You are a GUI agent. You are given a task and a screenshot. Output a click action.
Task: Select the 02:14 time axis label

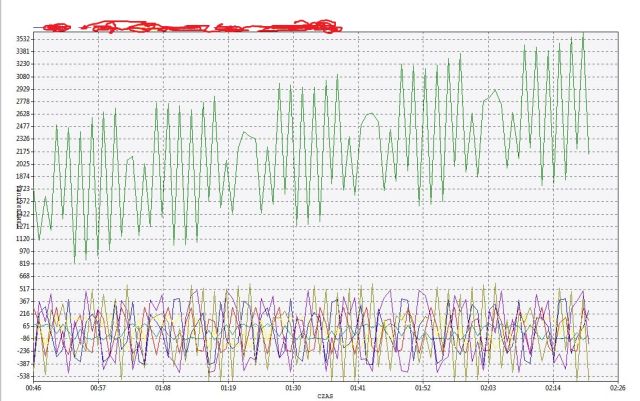553,387
